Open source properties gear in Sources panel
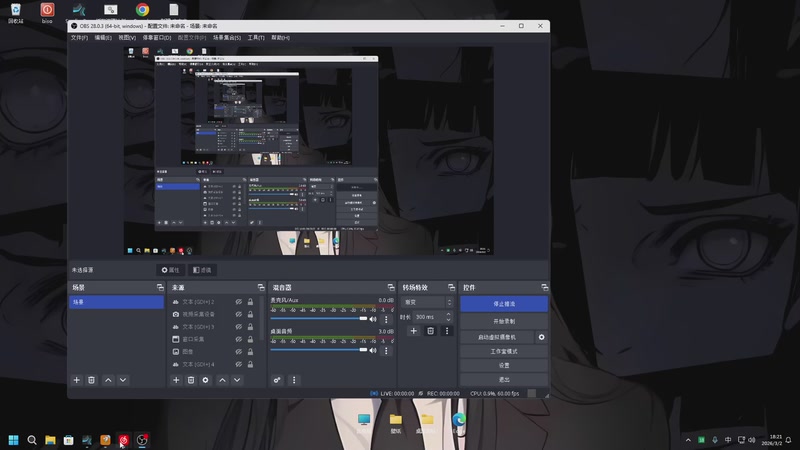Screen dimensions: 800x450 point(206,380)
